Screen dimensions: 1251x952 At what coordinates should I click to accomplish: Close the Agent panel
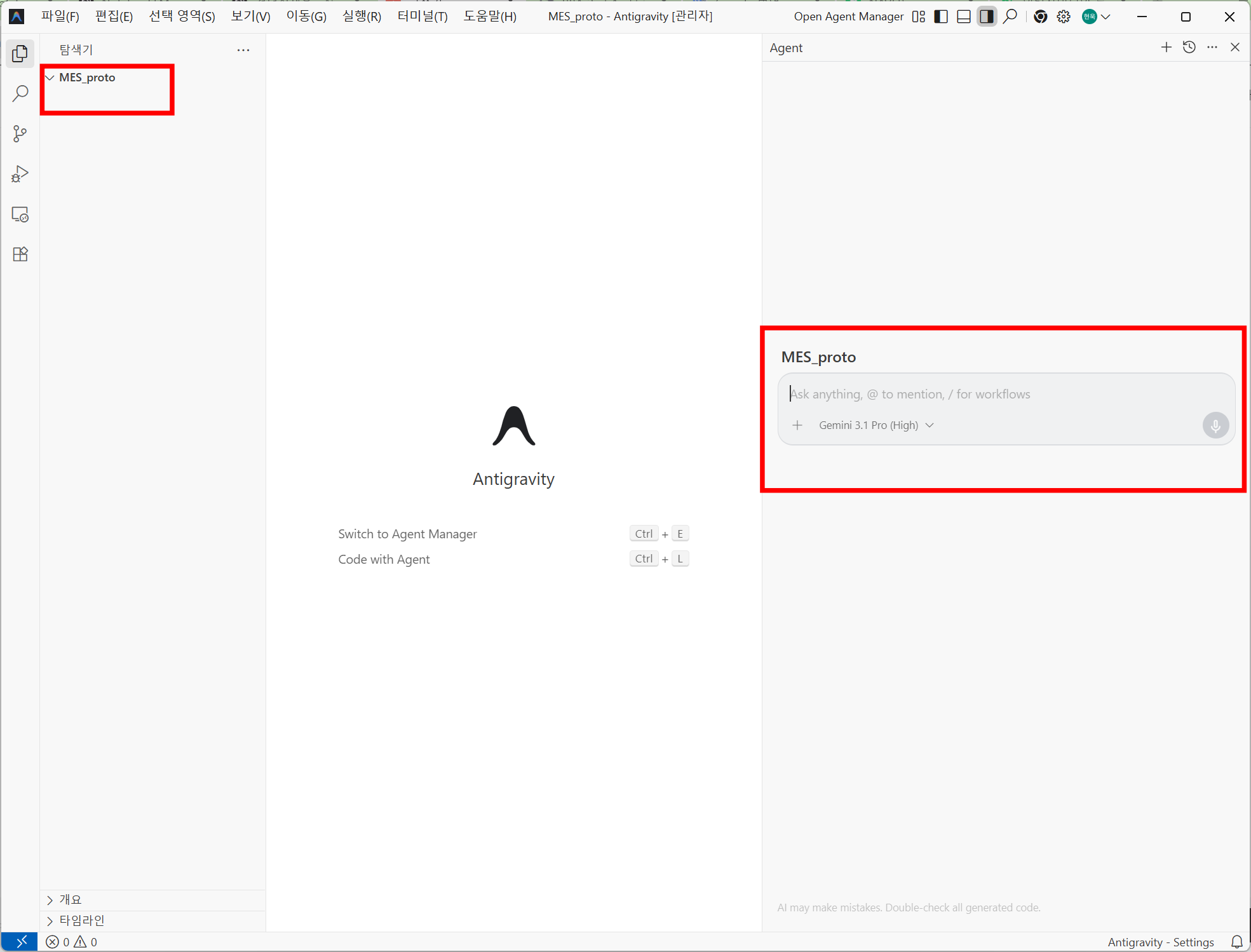coord(1235,47)
